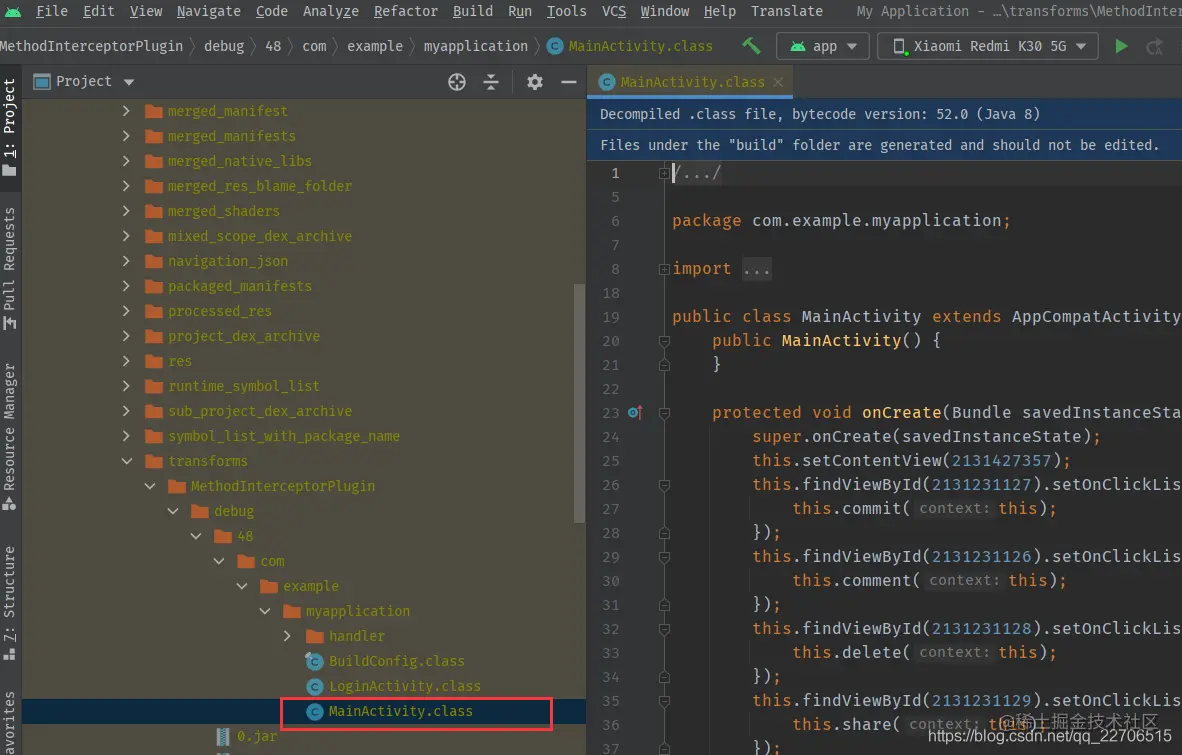Close the MainActivity.class editor tab

[778, 82]
